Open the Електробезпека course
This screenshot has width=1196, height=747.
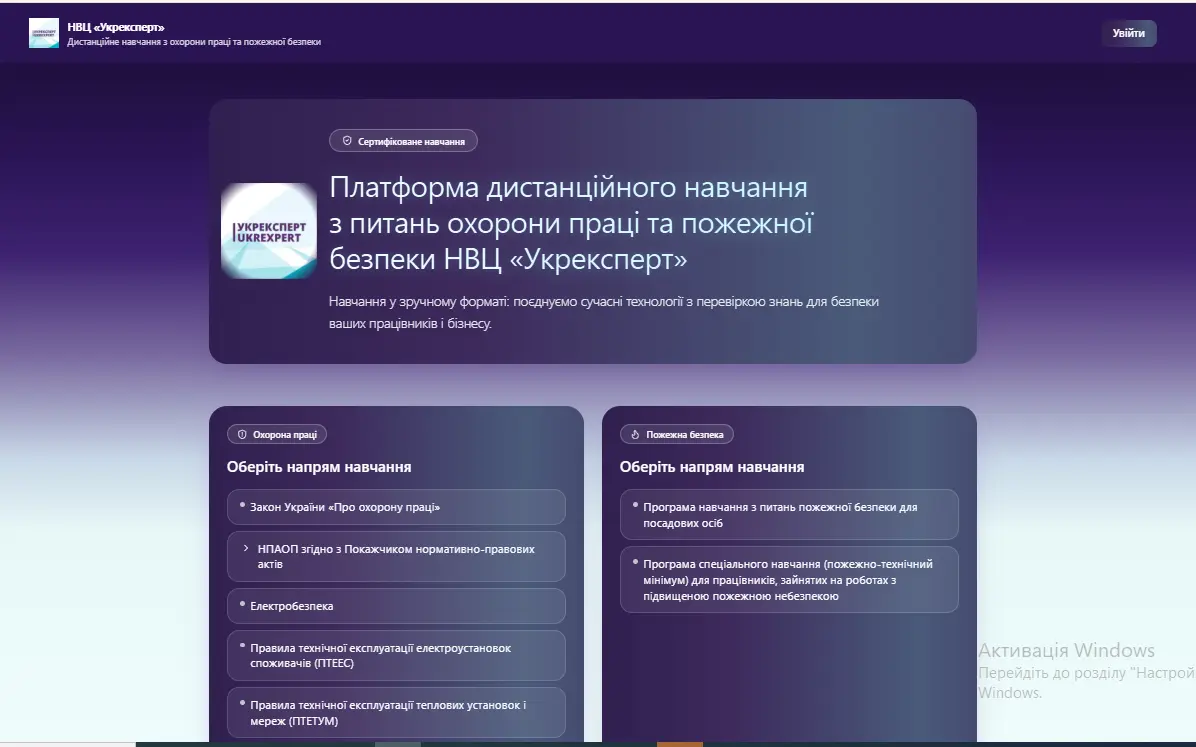[x=396, y=606]
